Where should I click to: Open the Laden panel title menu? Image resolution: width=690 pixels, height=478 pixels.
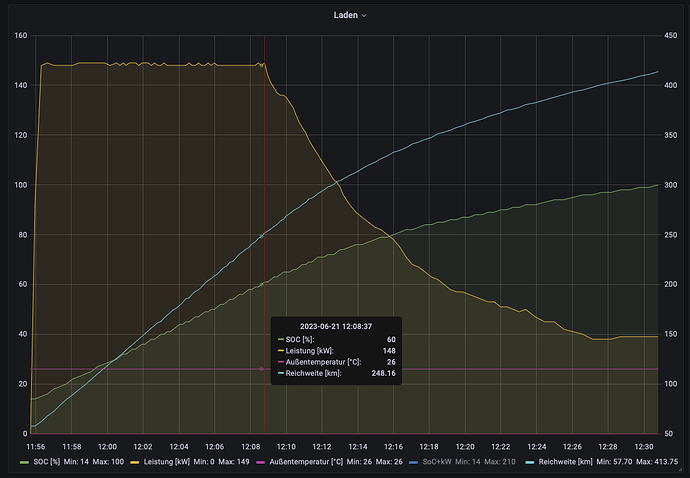[x=349, y=15]
